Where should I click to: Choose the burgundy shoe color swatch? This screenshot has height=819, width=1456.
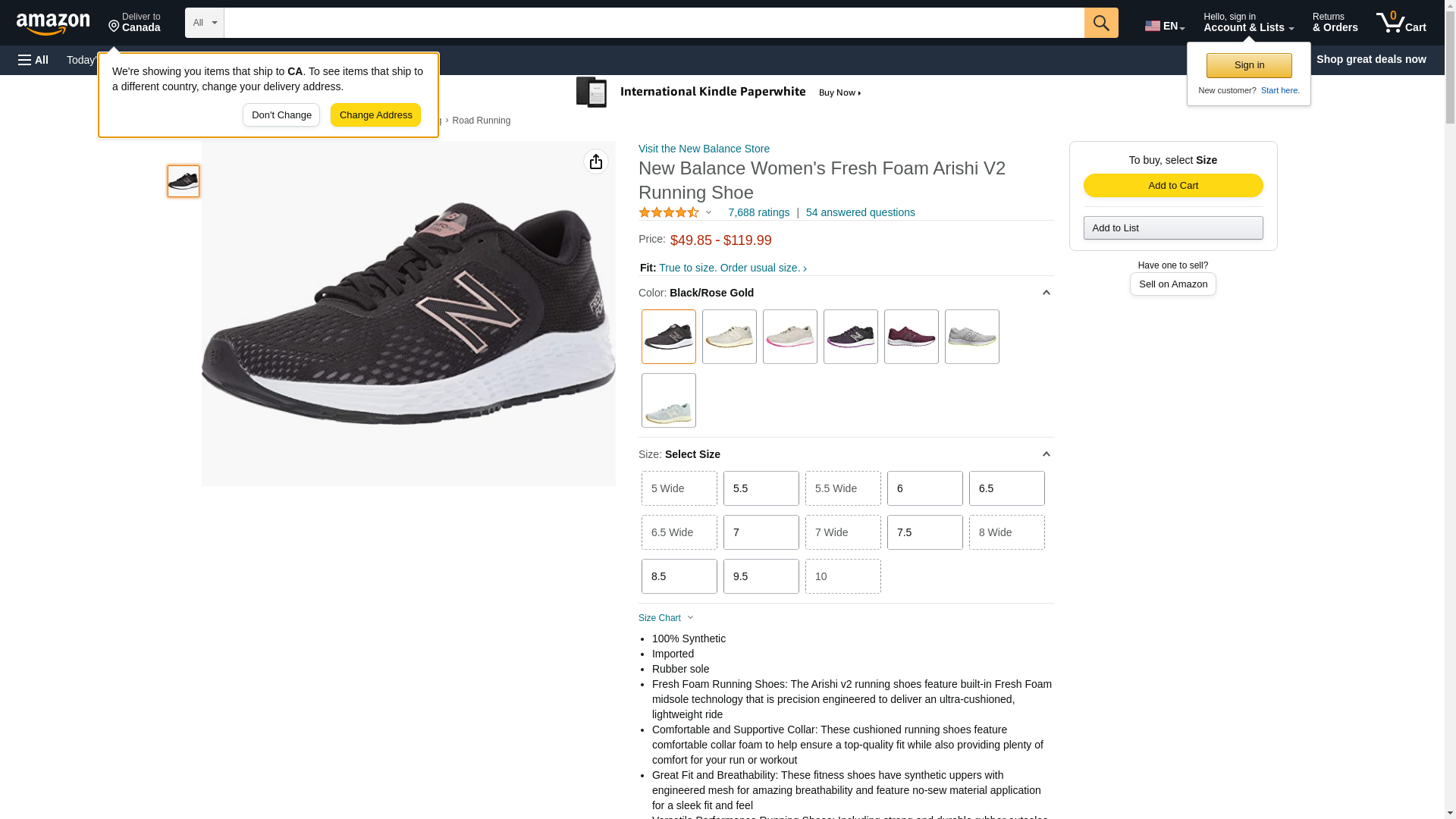click(911, 337)
